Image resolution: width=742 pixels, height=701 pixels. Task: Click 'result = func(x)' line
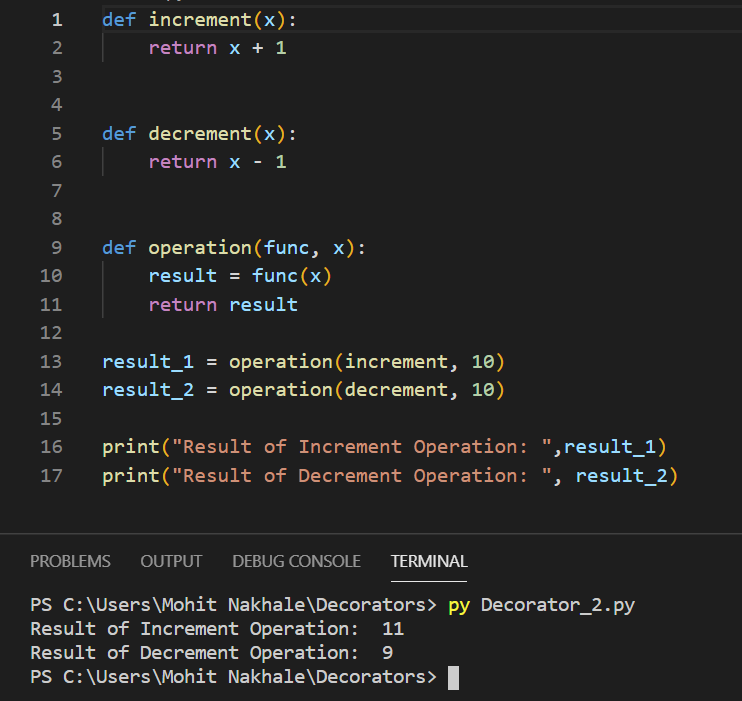(x=240, y=276)
